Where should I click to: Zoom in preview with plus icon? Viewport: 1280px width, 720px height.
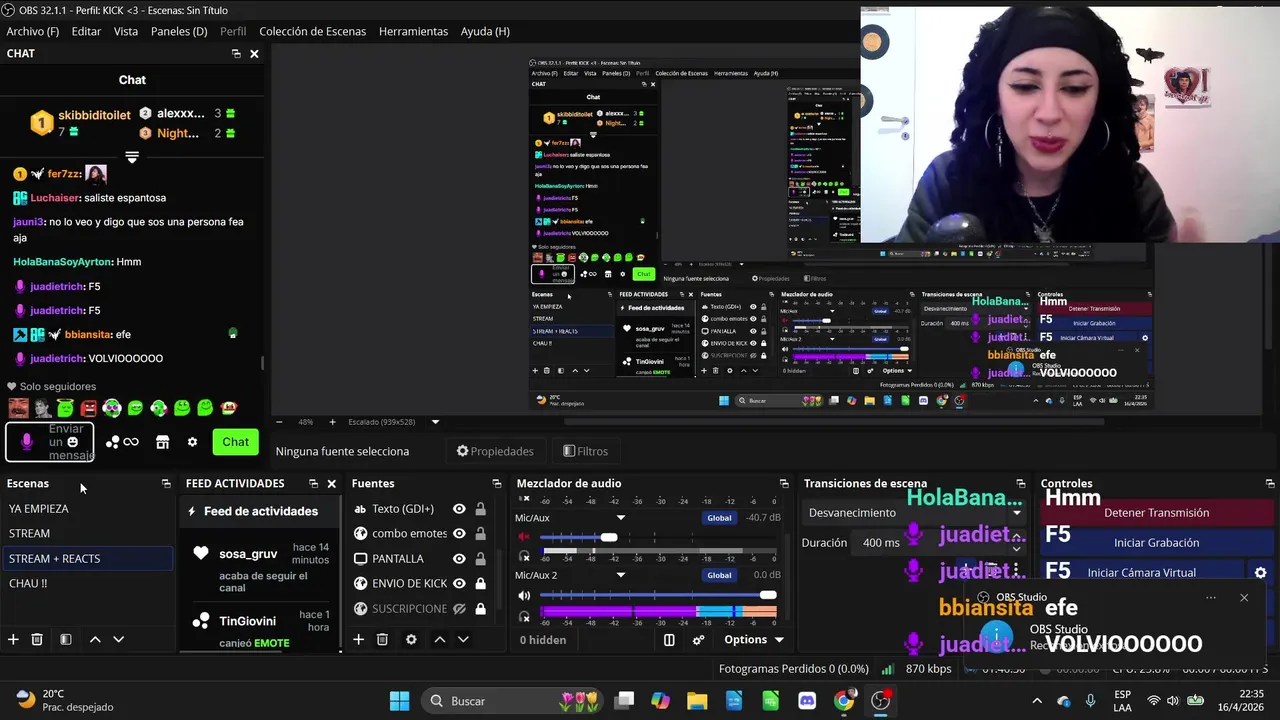[332, 422]
